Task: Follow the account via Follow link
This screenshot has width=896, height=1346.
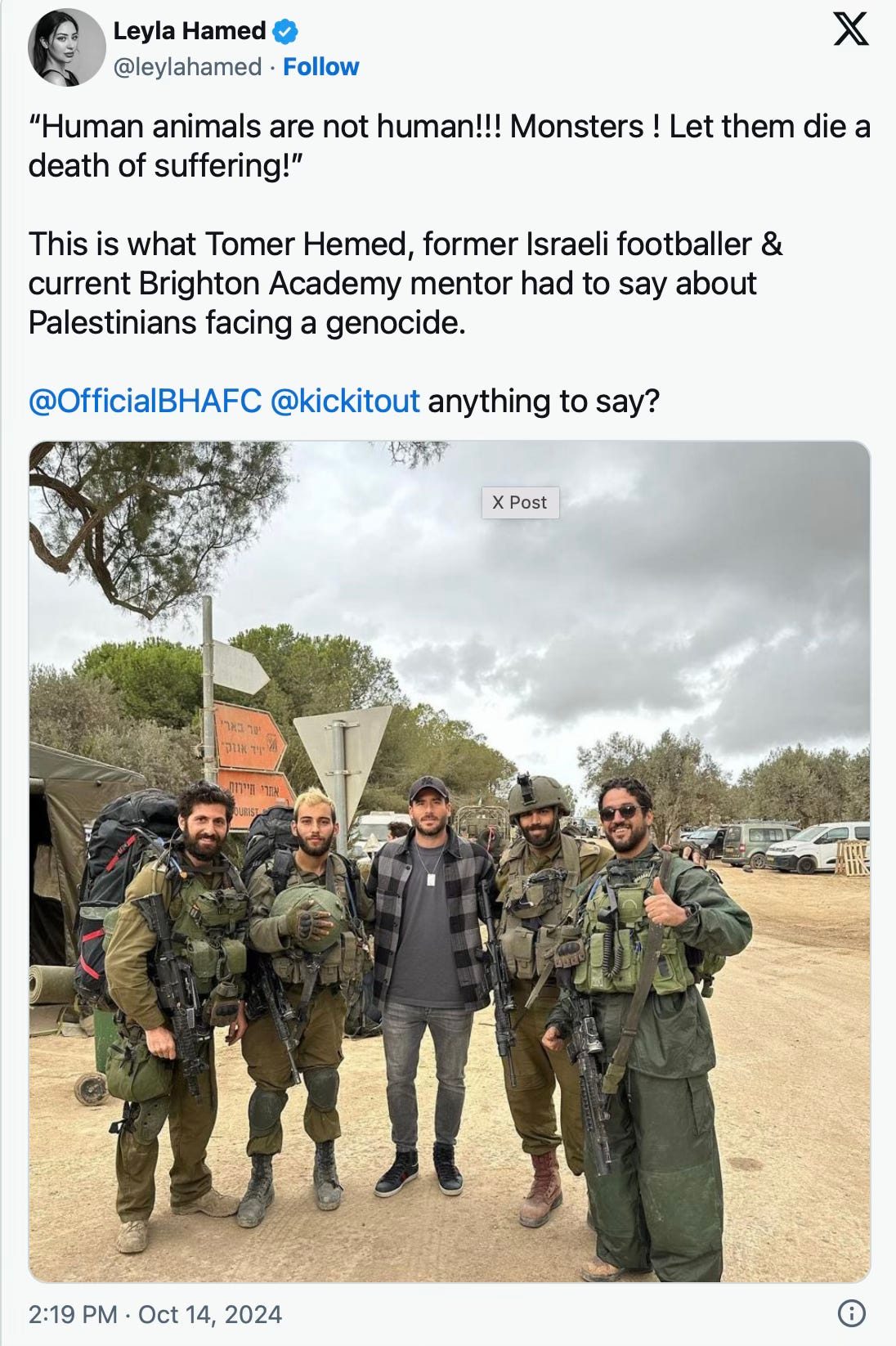Action: 320,66
